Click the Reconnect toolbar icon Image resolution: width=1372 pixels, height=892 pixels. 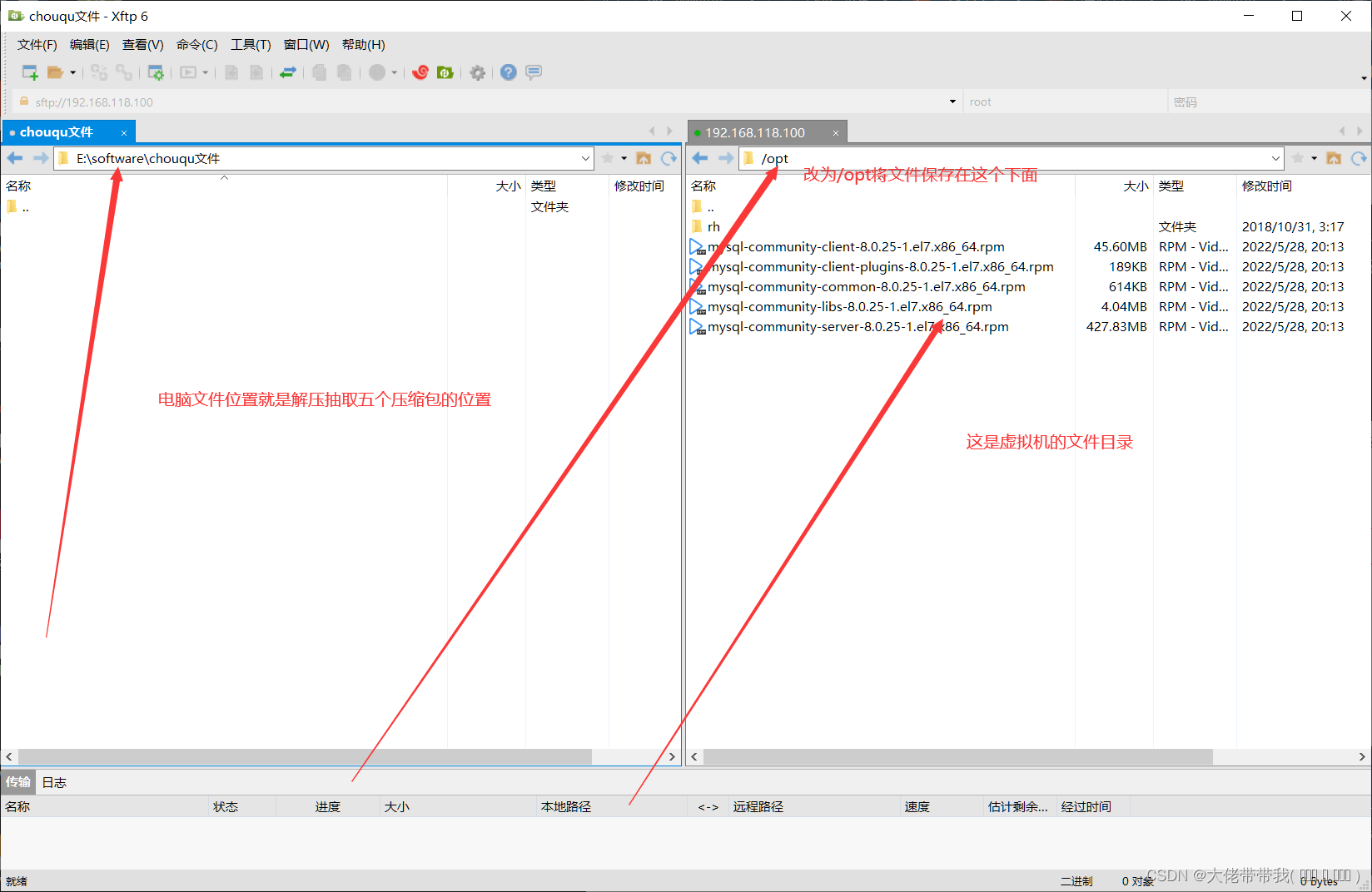tap(99, 72)
